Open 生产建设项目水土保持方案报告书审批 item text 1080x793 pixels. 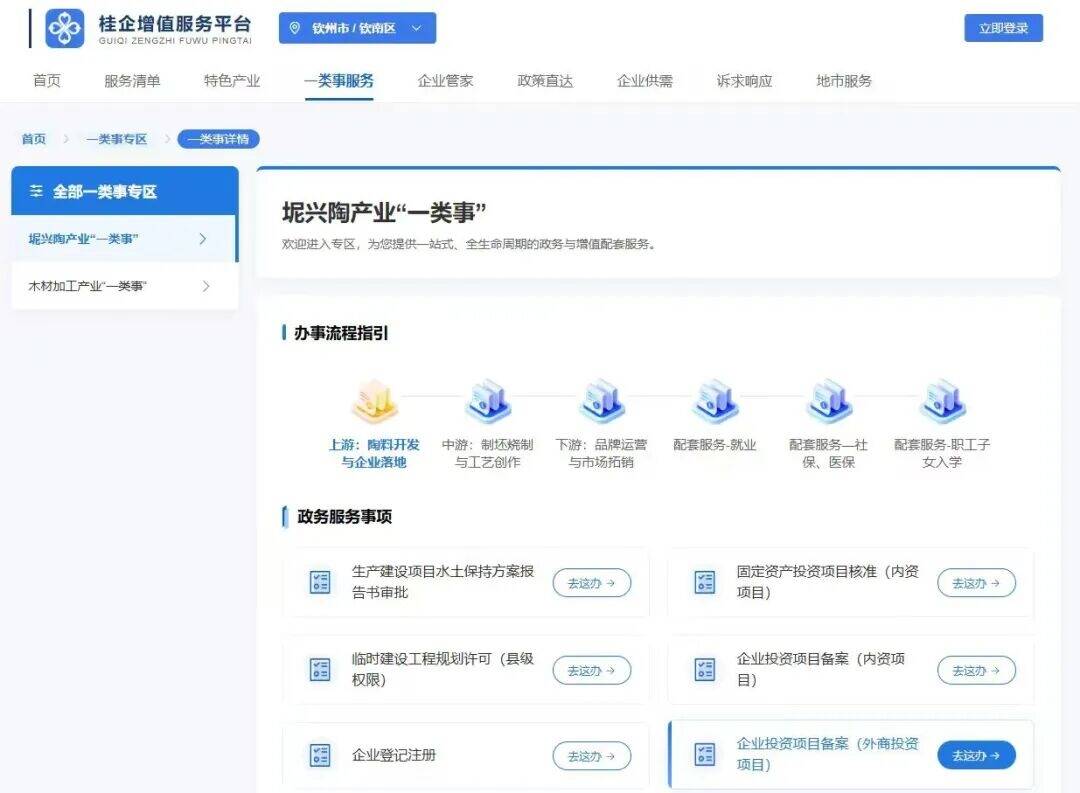pyautogui.click(x=443, y=582)
